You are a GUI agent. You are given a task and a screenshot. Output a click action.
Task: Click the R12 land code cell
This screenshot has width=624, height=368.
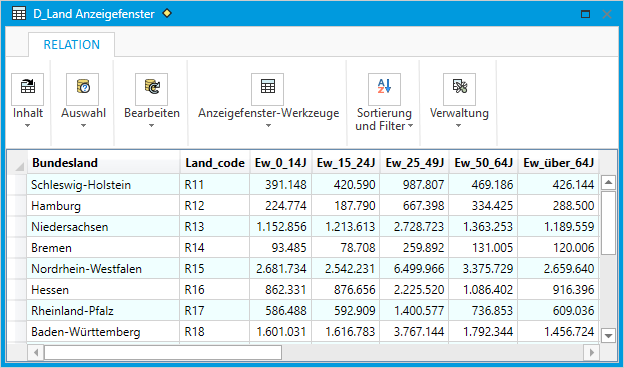pyautogui.click(x=215, y=206)
